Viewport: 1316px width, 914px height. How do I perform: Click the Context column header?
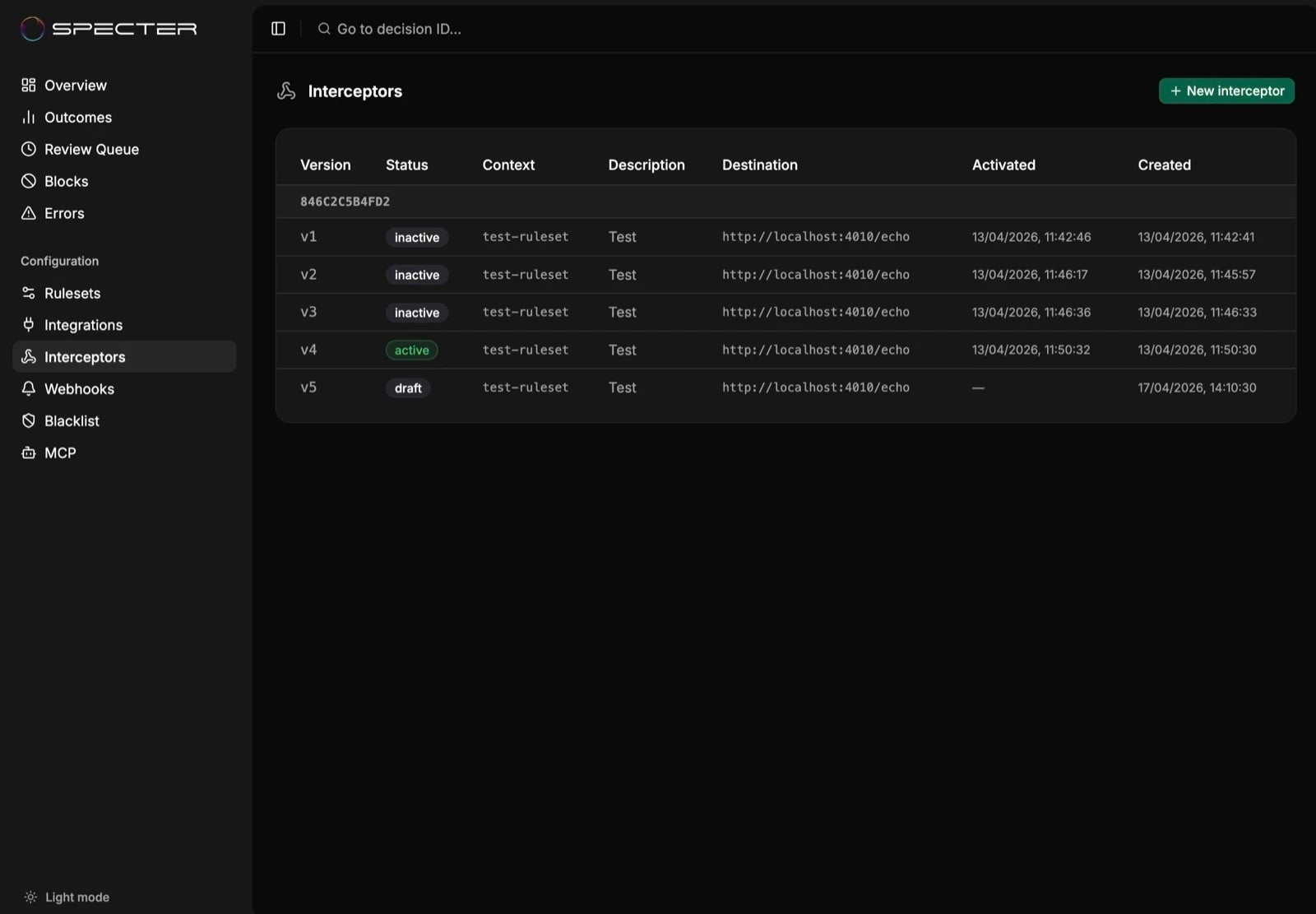pos(508,165)
